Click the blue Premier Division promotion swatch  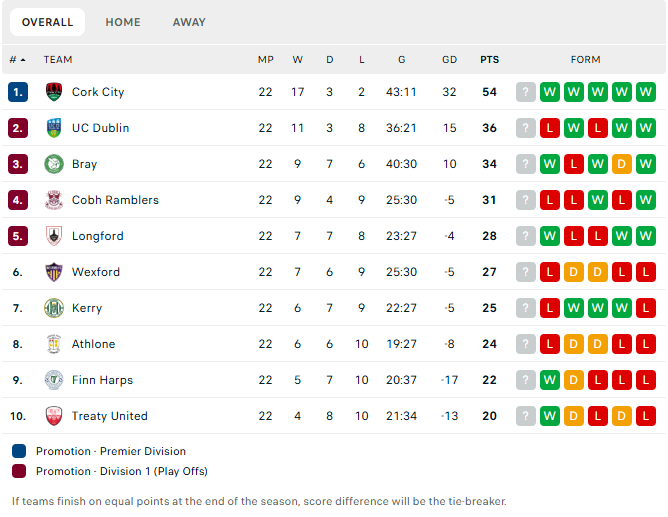(19, 451)
